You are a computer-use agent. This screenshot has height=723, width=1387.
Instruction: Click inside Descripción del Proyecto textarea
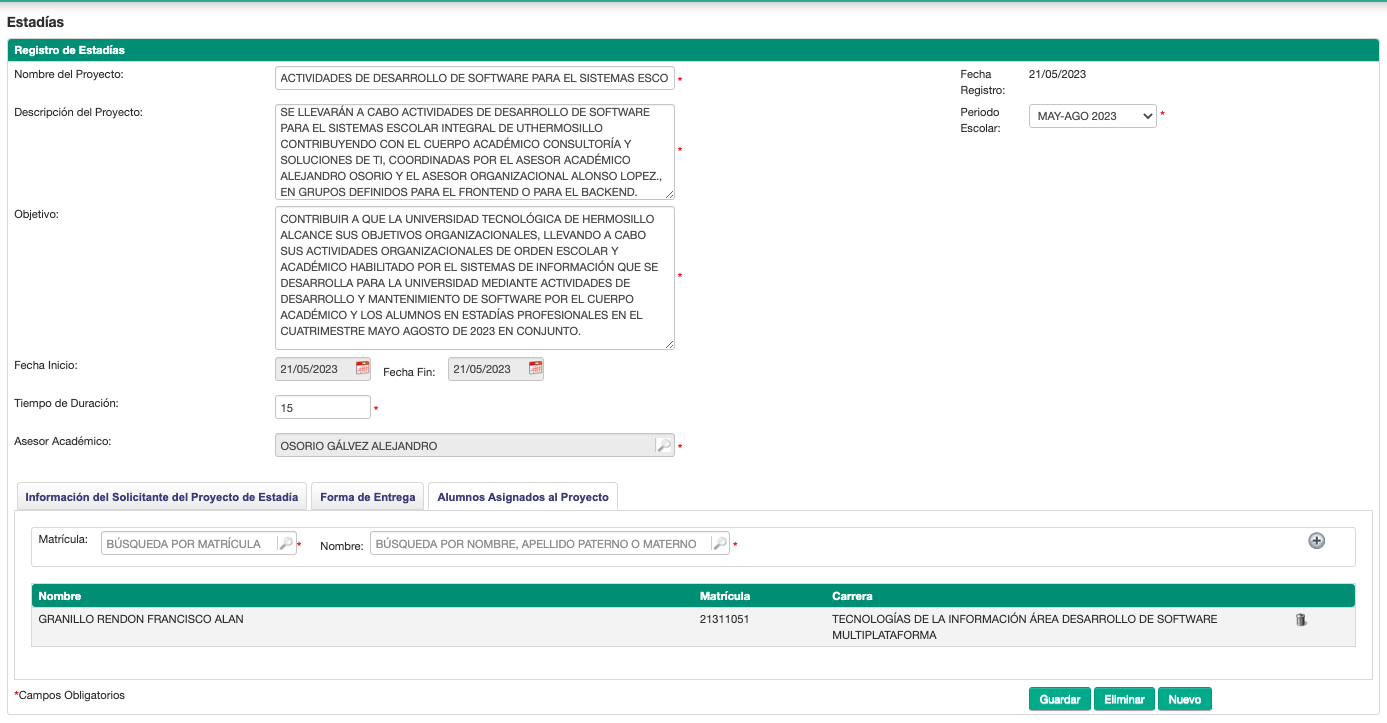(x=474, y=152)
